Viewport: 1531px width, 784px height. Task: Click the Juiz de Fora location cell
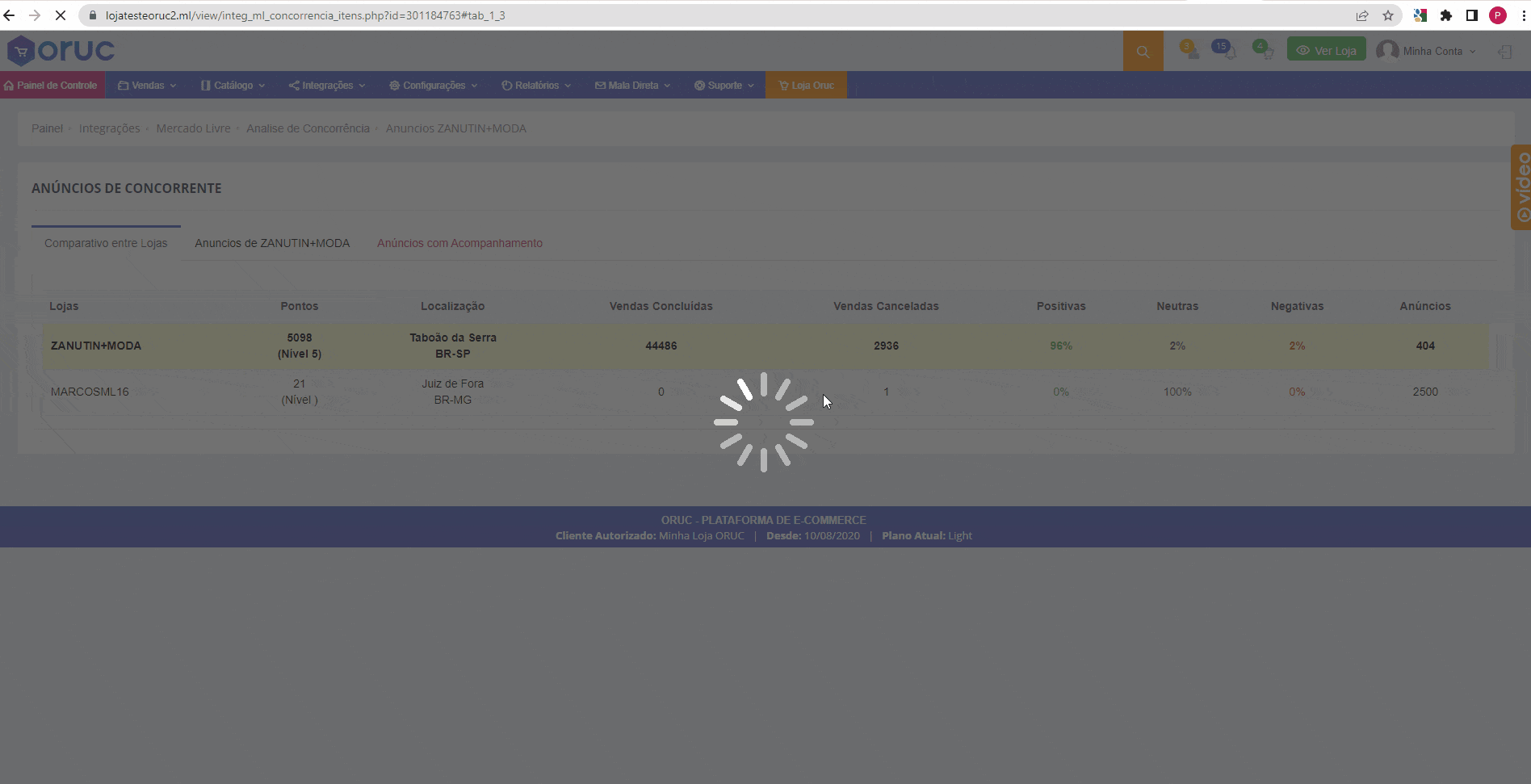click(452, 392)
